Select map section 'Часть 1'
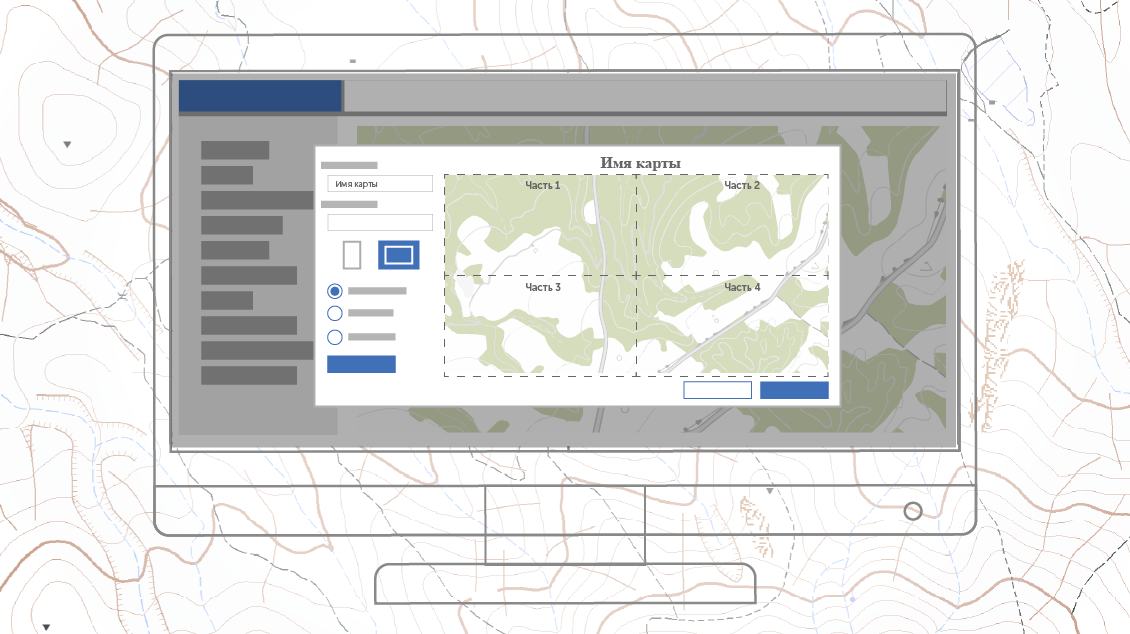The height and width of the screenshot is (634, 1130). (x=540, y=226)
